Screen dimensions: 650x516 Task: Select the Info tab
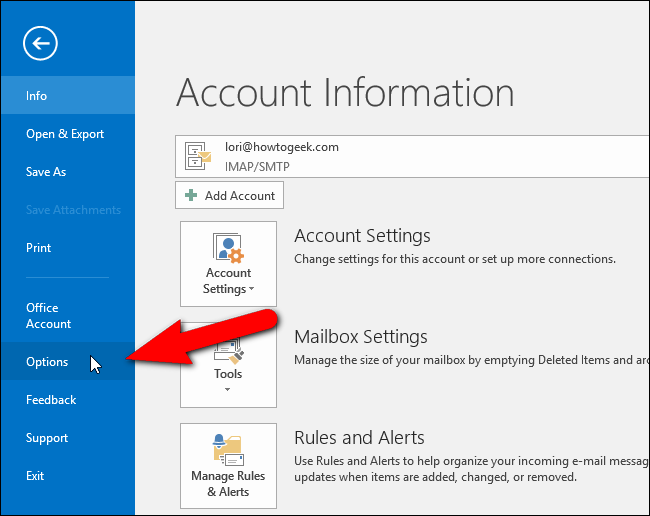click(37, 96)
